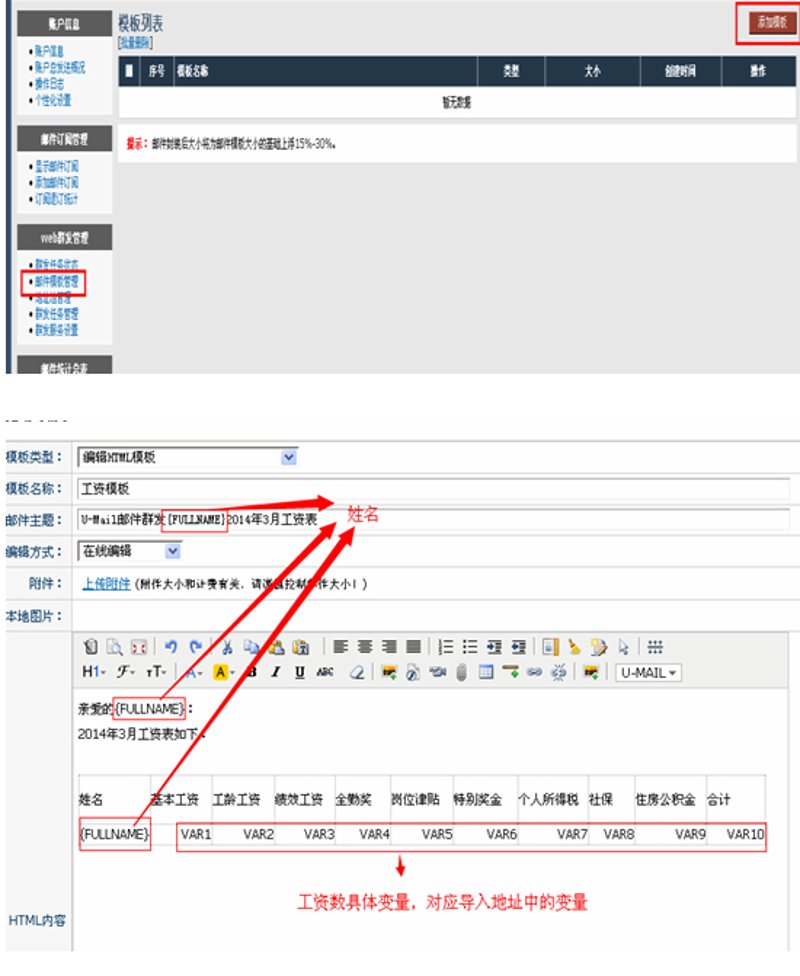Screen dimensions: 800x976
Task: Click the 批量删除 link
Action: 135,42
